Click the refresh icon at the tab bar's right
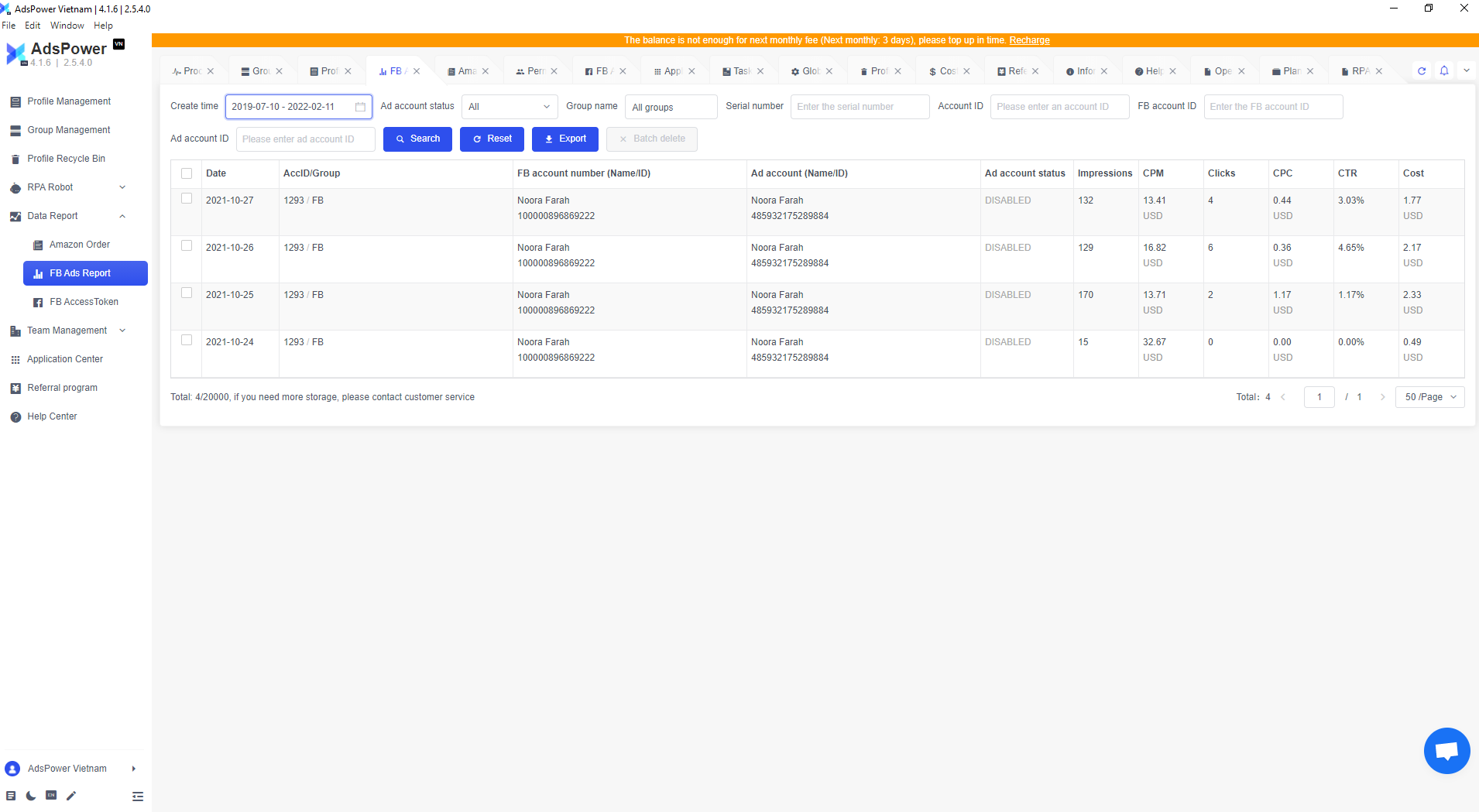The image size is (1479, 812). click(x=1422, y=70)
